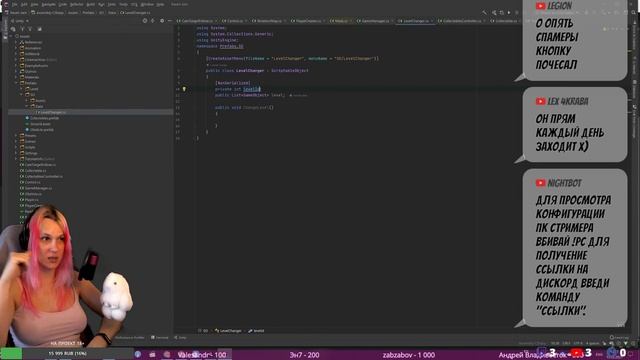The height and width of the screenshot is (360, 640).
Task: Switch to the Controls.cs editor tab
Action: point(235,21)
